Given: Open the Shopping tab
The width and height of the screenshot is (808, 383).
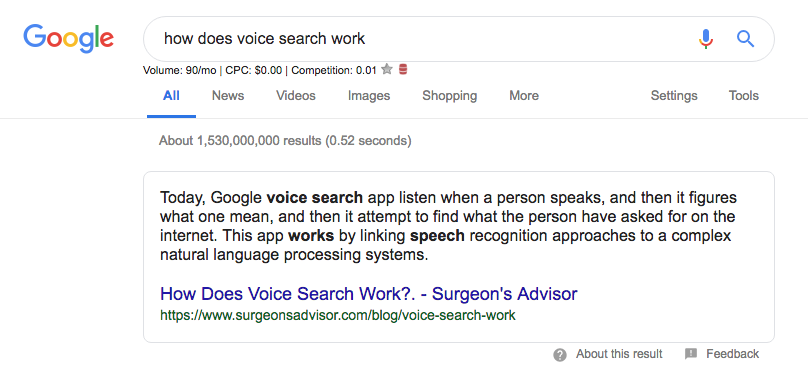Looking at the screenshot, I should [449, 96].
